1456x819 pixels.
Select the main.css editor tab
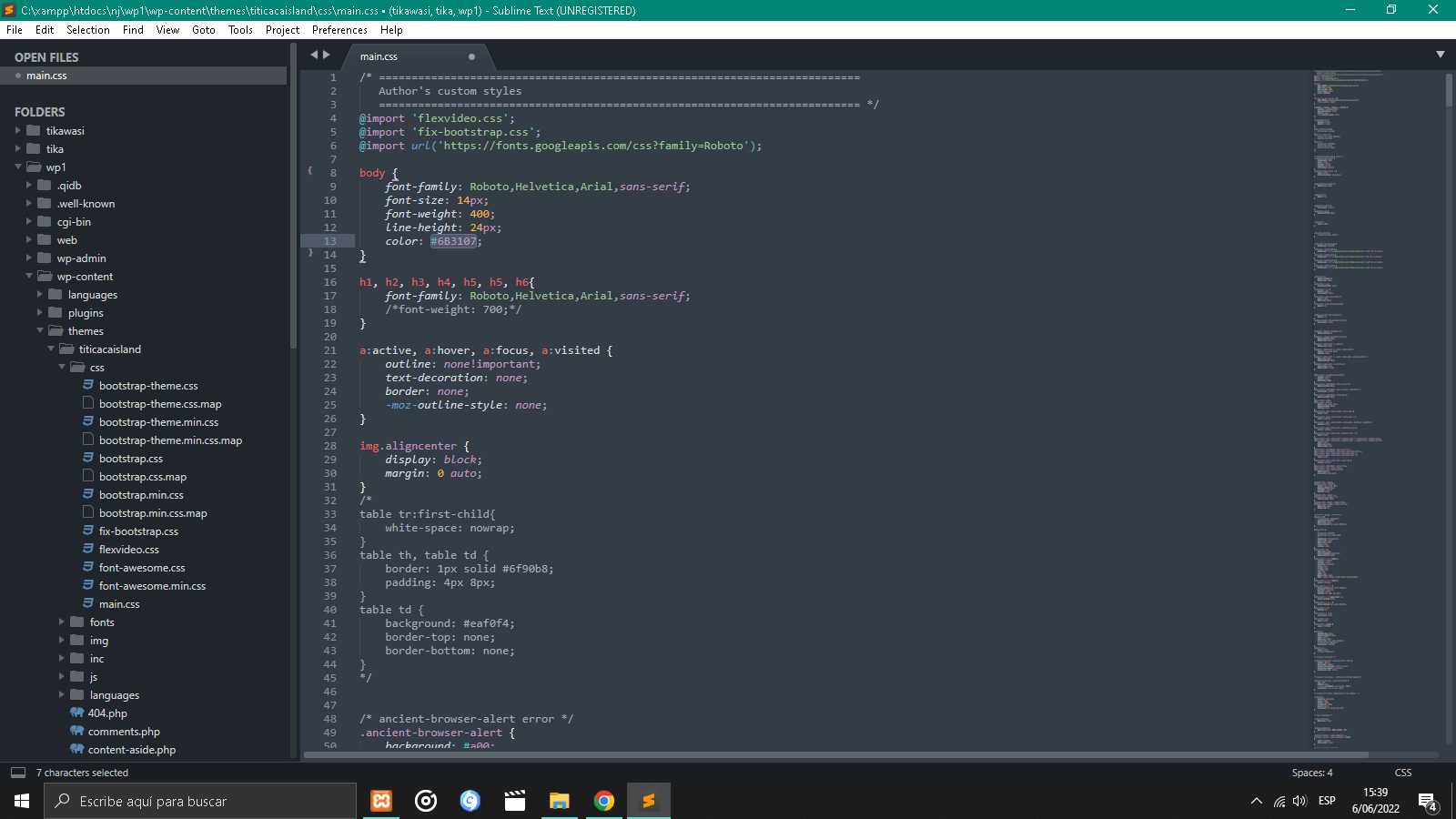click(419, 56)
